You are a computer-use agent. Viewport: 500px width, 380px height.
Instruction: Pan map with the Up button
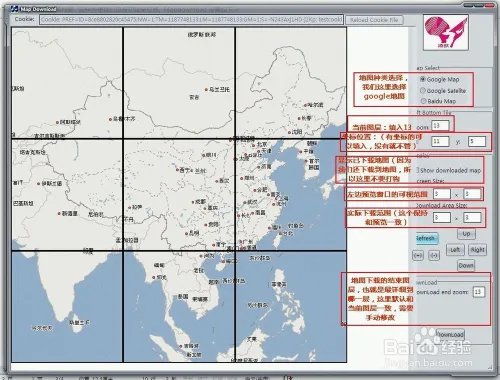(466, 234)
